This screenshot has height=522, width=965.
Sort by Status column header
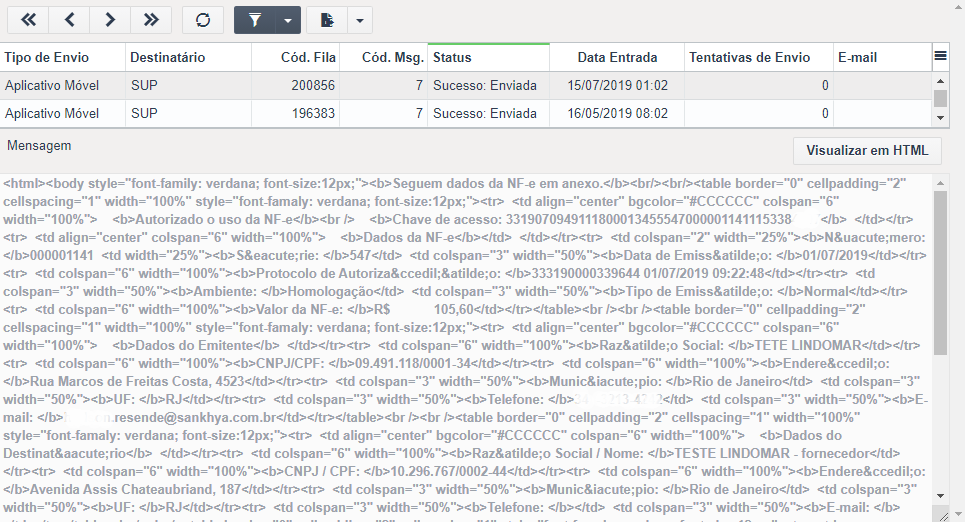489,57
